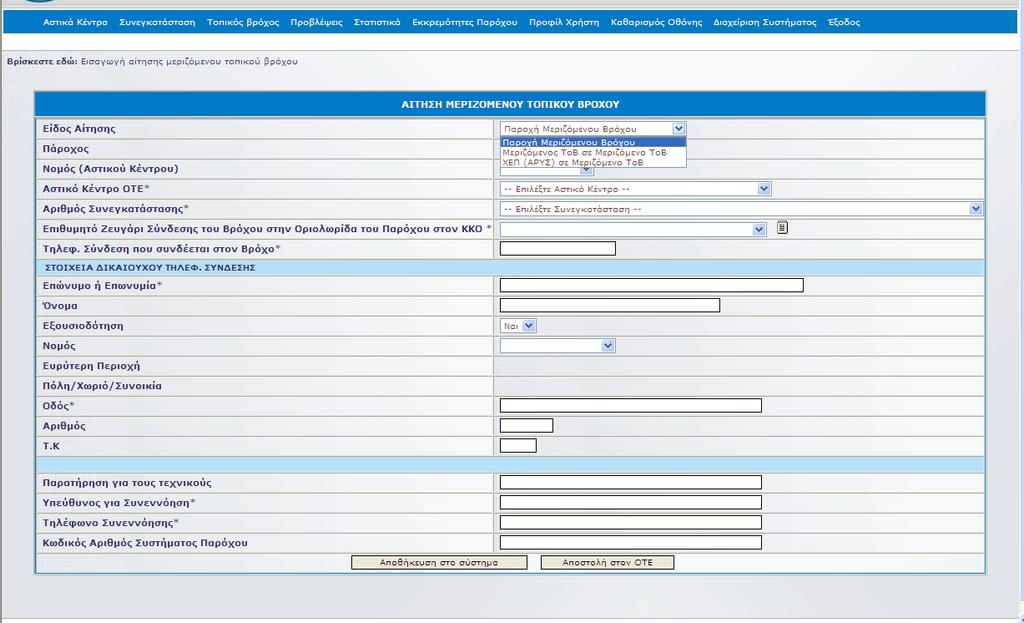Click the Πάροχος label

[x=65, y=149]
